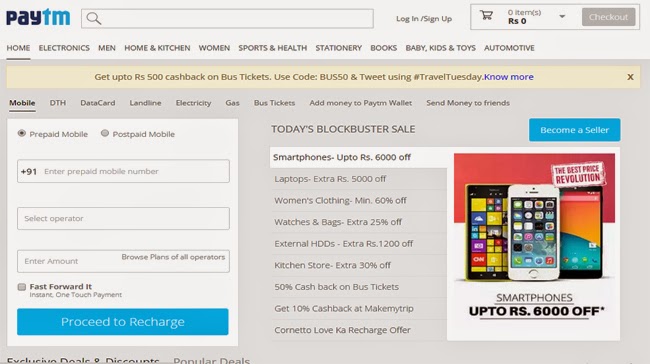Click the search magnifier icon

[x=94, y=18]
